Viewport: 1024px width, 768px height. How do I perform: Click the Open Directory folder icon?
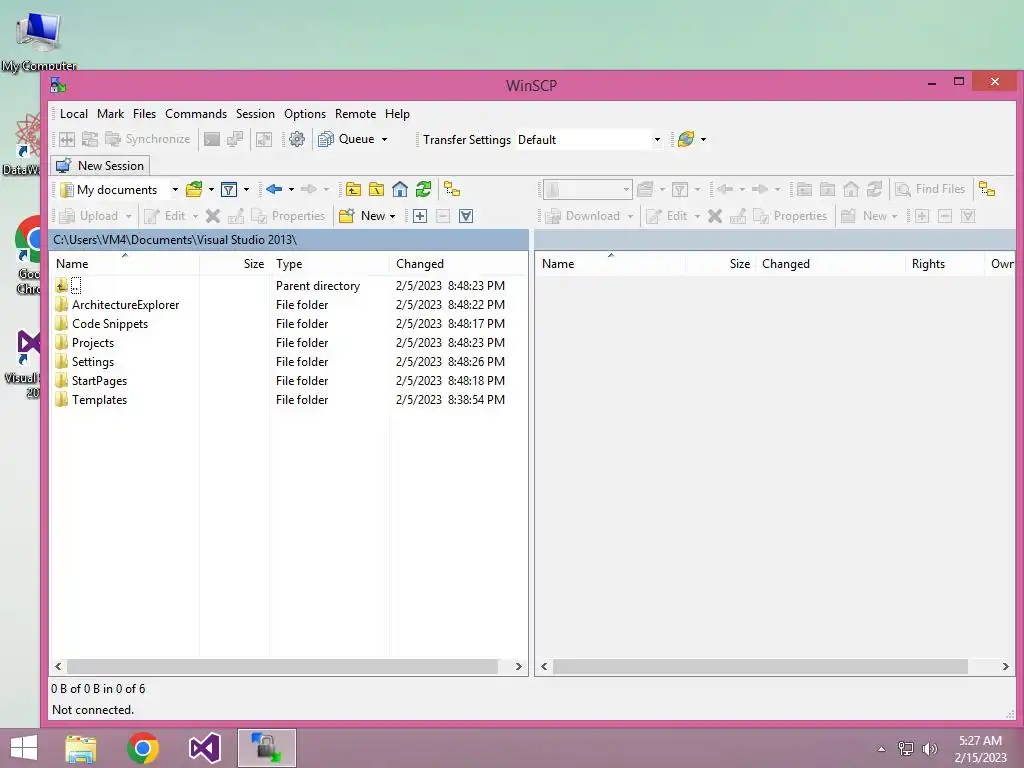pyautogui.click(x=194, y=189)
